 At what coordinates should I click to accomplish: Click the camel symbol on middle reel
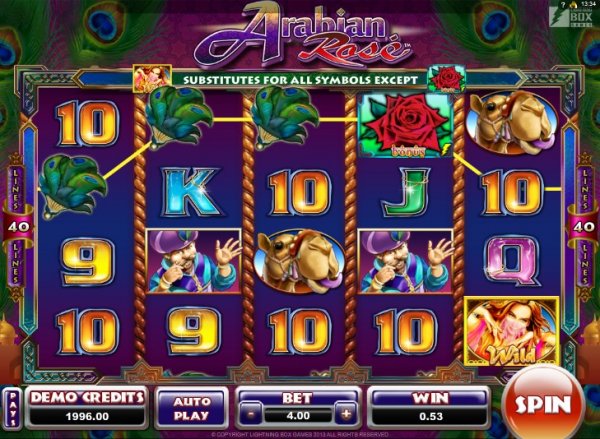pyautogui.click(x=300, y=262)
